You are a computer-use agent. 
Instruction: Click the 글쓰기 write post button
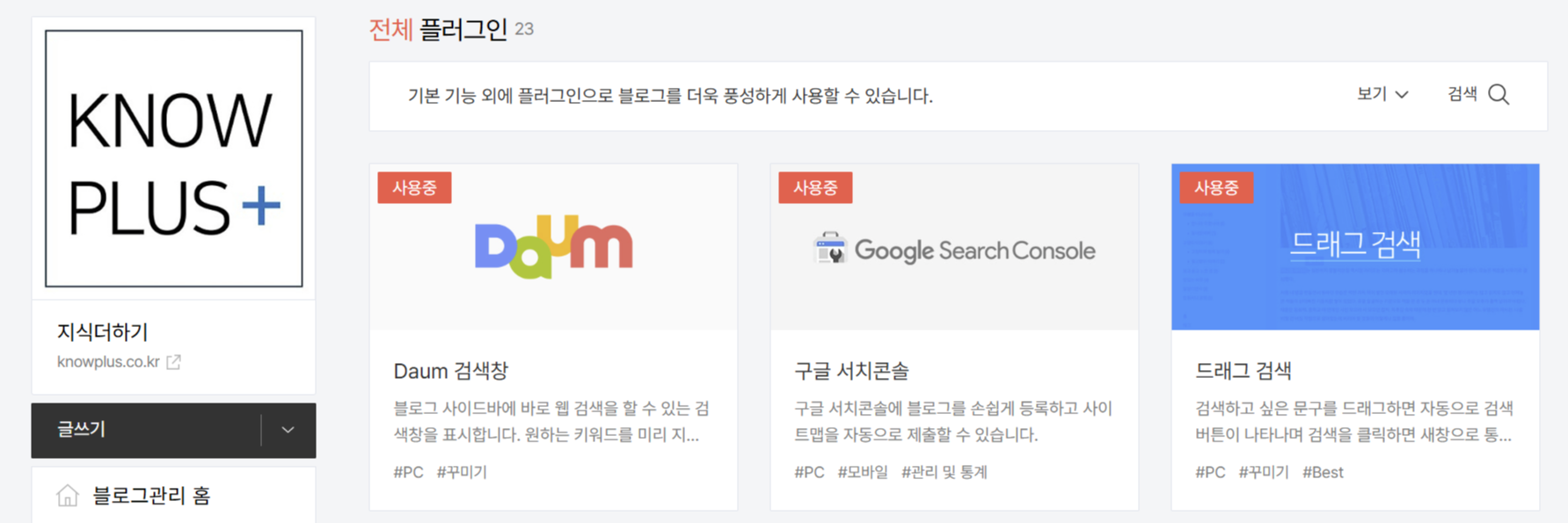[146, 430]
